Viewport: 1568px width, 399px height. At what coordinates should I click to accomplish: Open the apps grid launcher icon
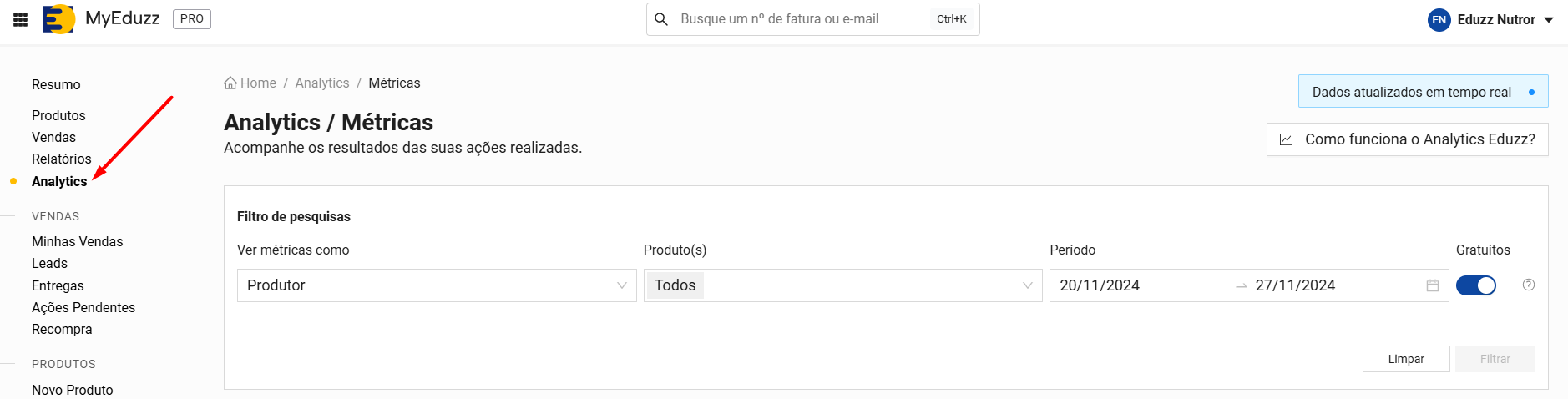21,19
